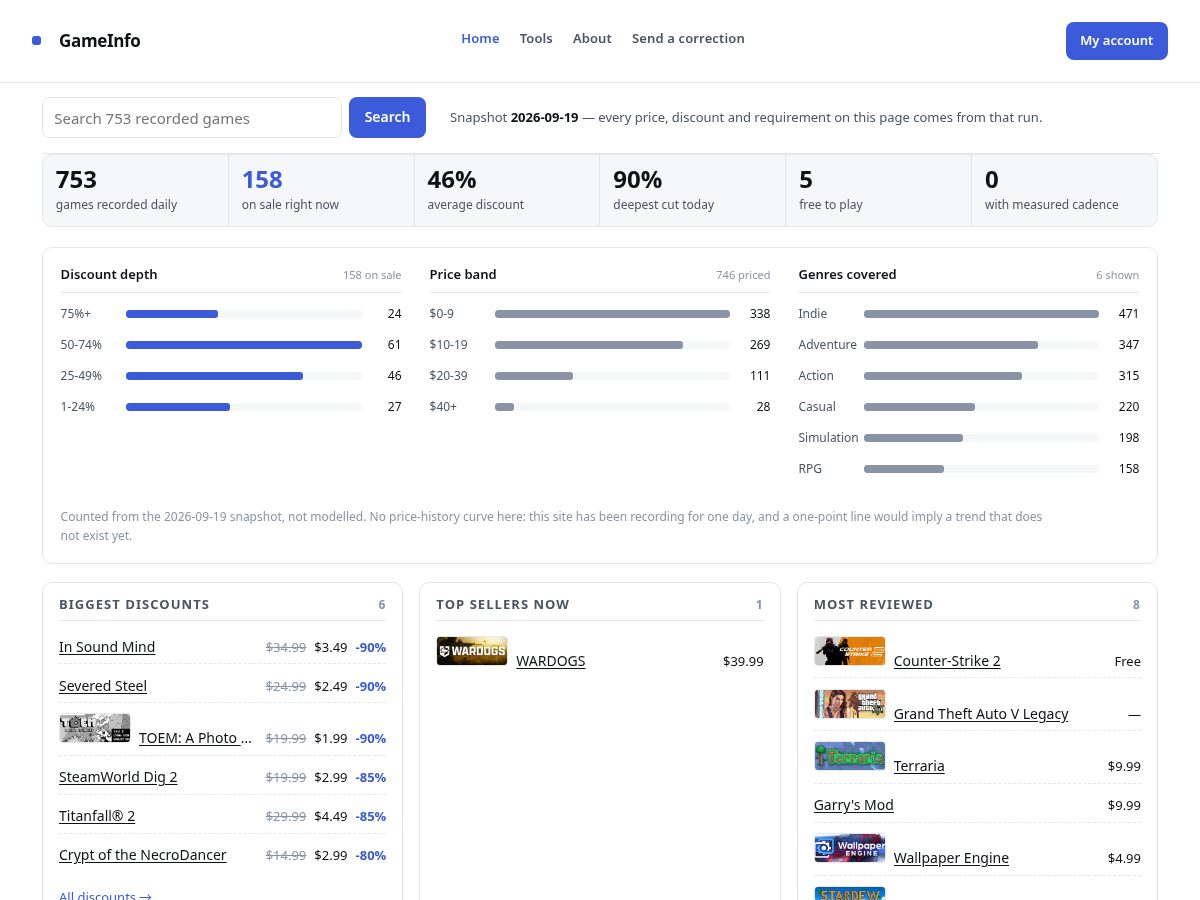1200x900 pixels.
Task: Click the GameInfo logo square
Action: click(x=37, y=41)
